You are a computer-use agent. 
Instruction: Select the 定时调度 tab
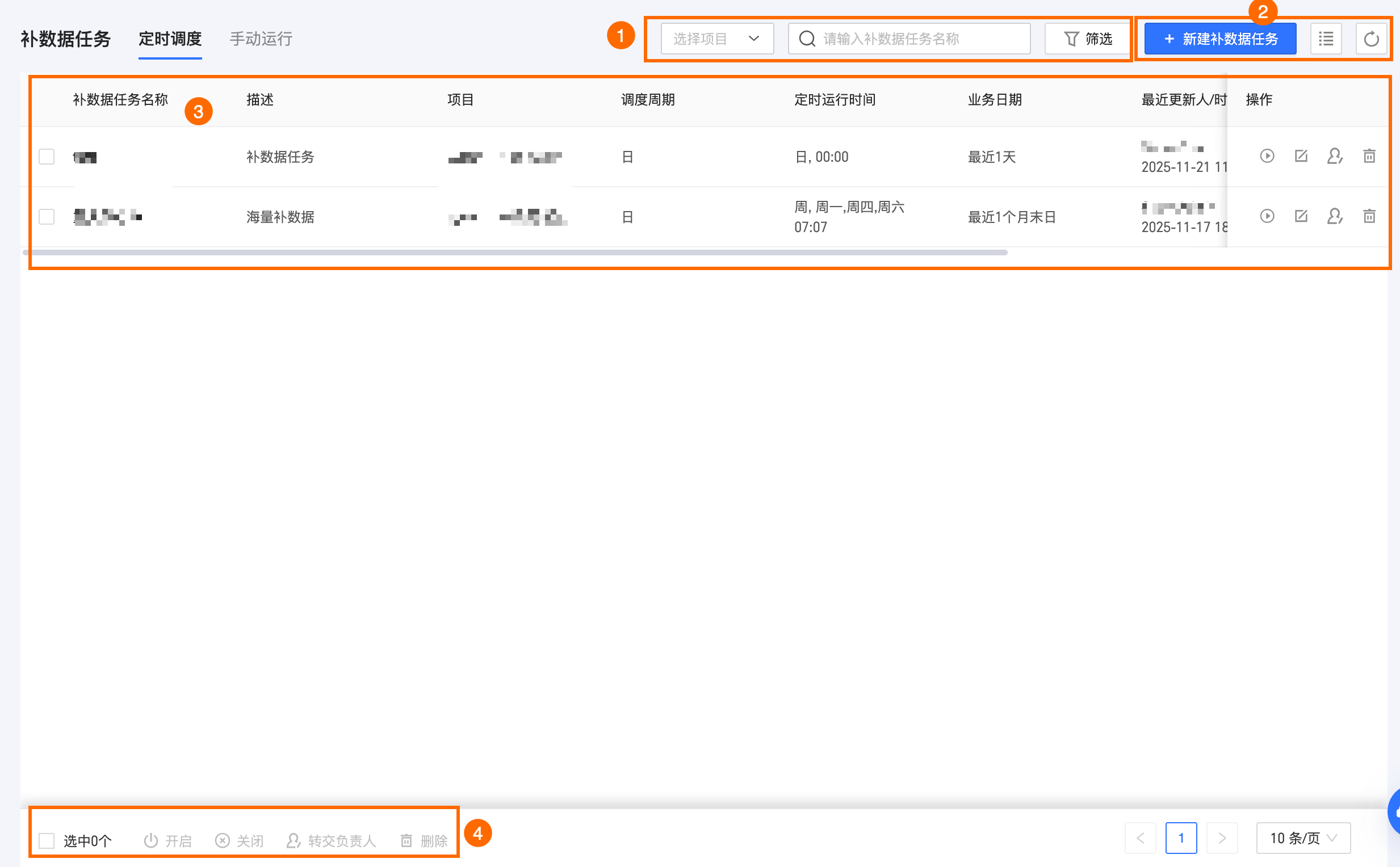(170, 39)
